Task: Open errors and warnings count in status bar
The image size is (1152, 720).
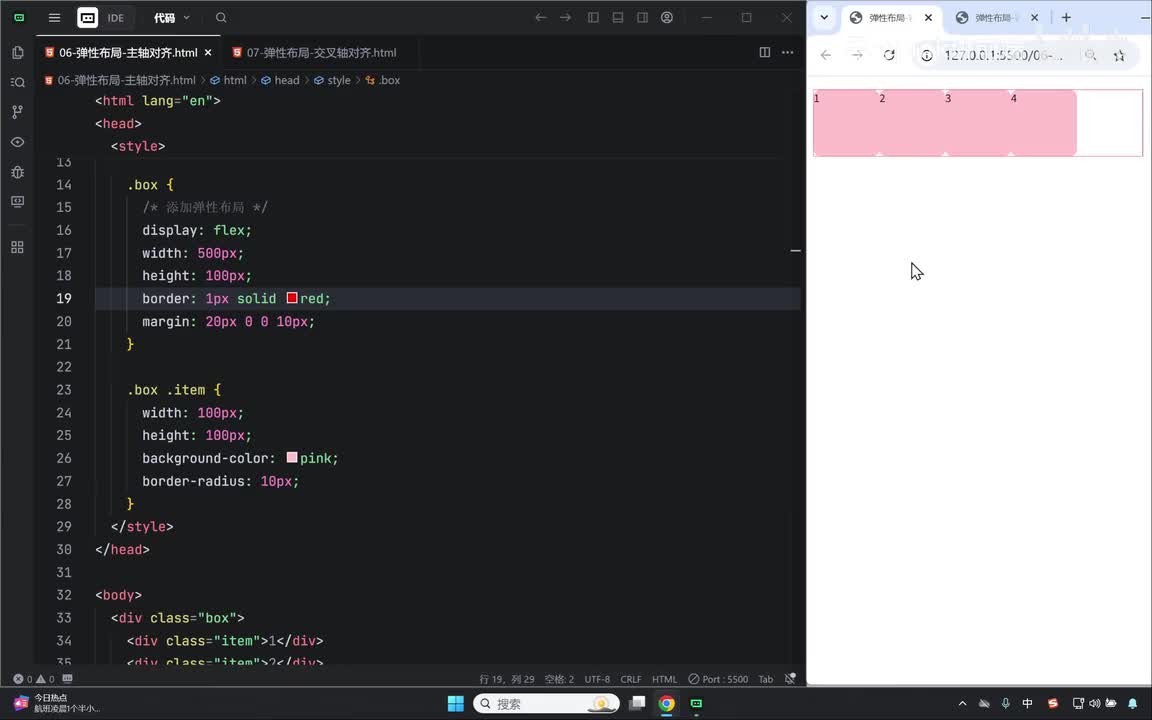Action: [x=34, y=679]
